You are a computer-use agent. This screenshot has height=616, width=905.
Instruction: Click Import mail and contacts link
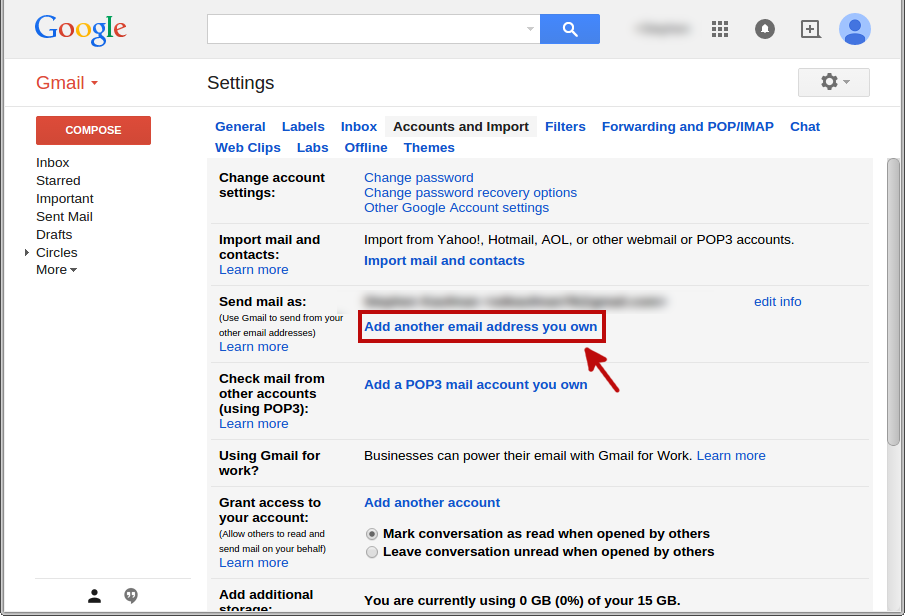[444, 261]
